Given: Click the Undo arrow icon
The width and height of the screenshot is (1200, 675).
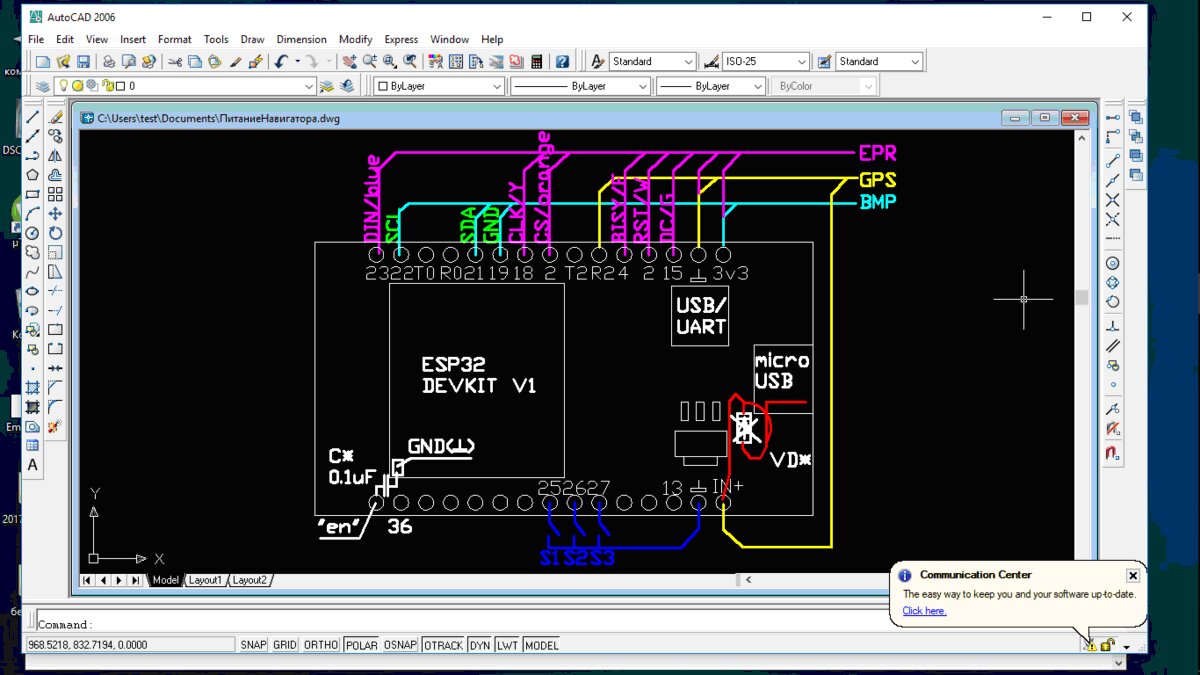Looking at the screenshot, I should click(x=281, y=61).
